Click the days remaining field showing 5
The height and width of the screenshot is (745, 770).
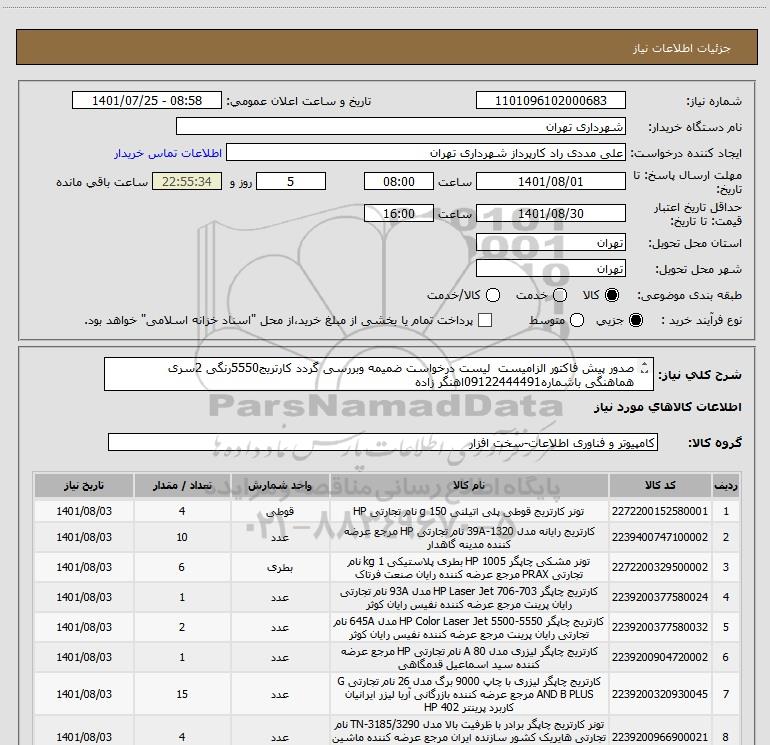[291, 181]
